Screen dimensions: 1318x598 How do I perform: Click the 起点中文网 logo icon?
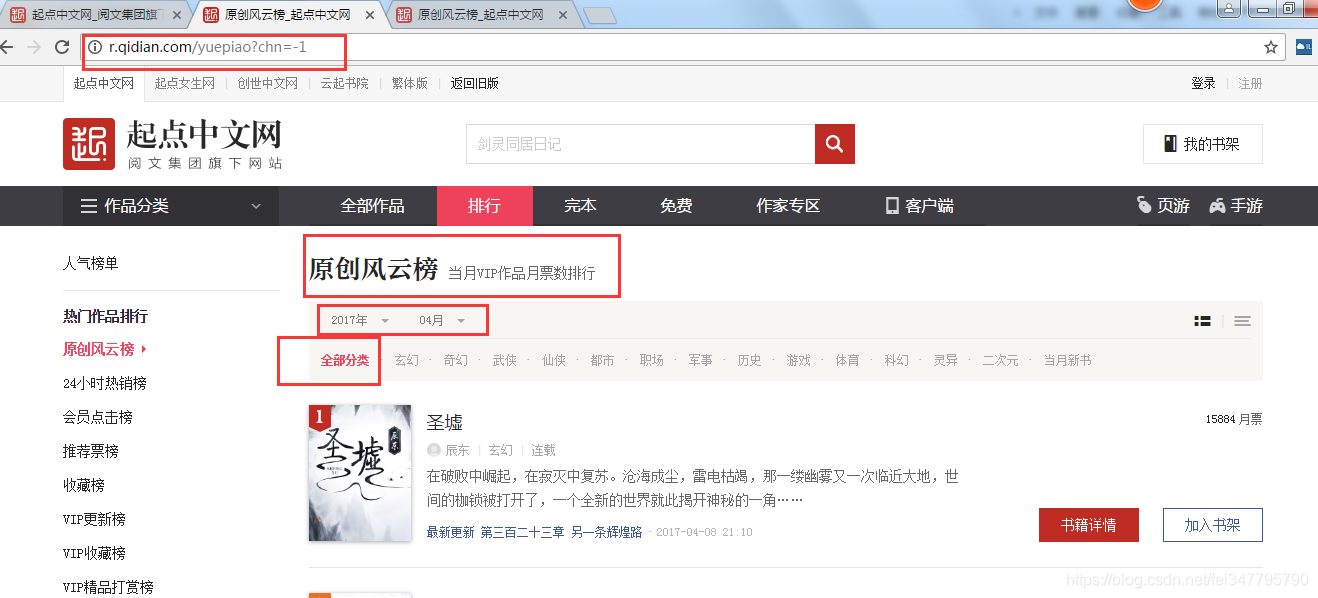(x=89, y=143)
